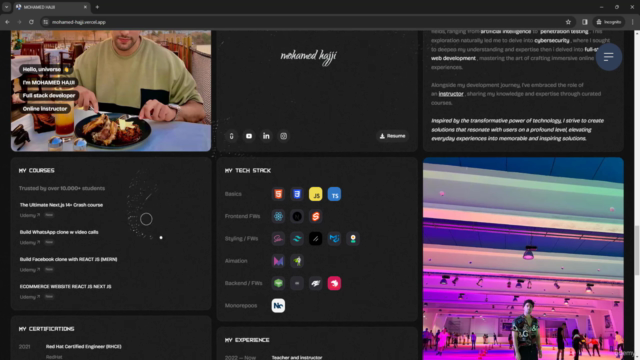
Task: Click the last icon in Styling row
Action: (x=353, y=239)
